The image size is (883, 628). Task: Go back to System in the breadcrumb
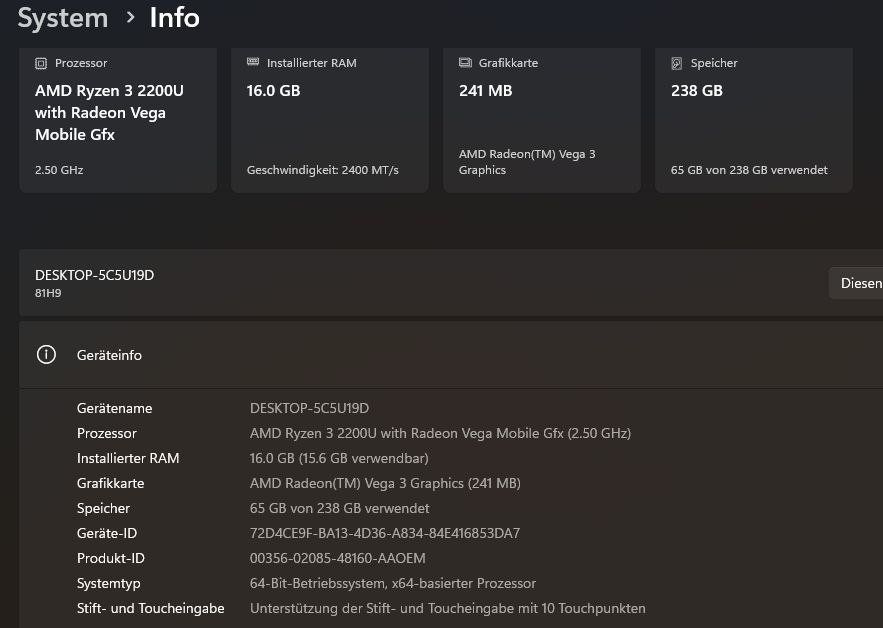pyautogui.click(x=63, y=17)
